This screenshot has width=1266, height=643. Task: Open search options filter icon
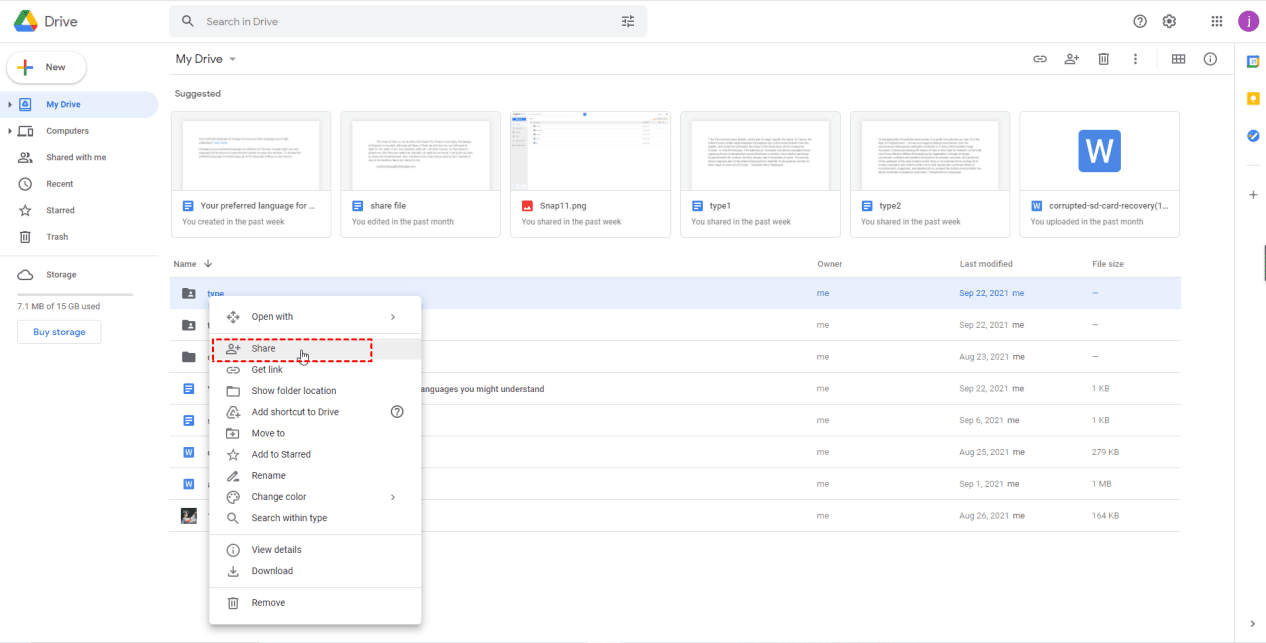tap(628, 21)
